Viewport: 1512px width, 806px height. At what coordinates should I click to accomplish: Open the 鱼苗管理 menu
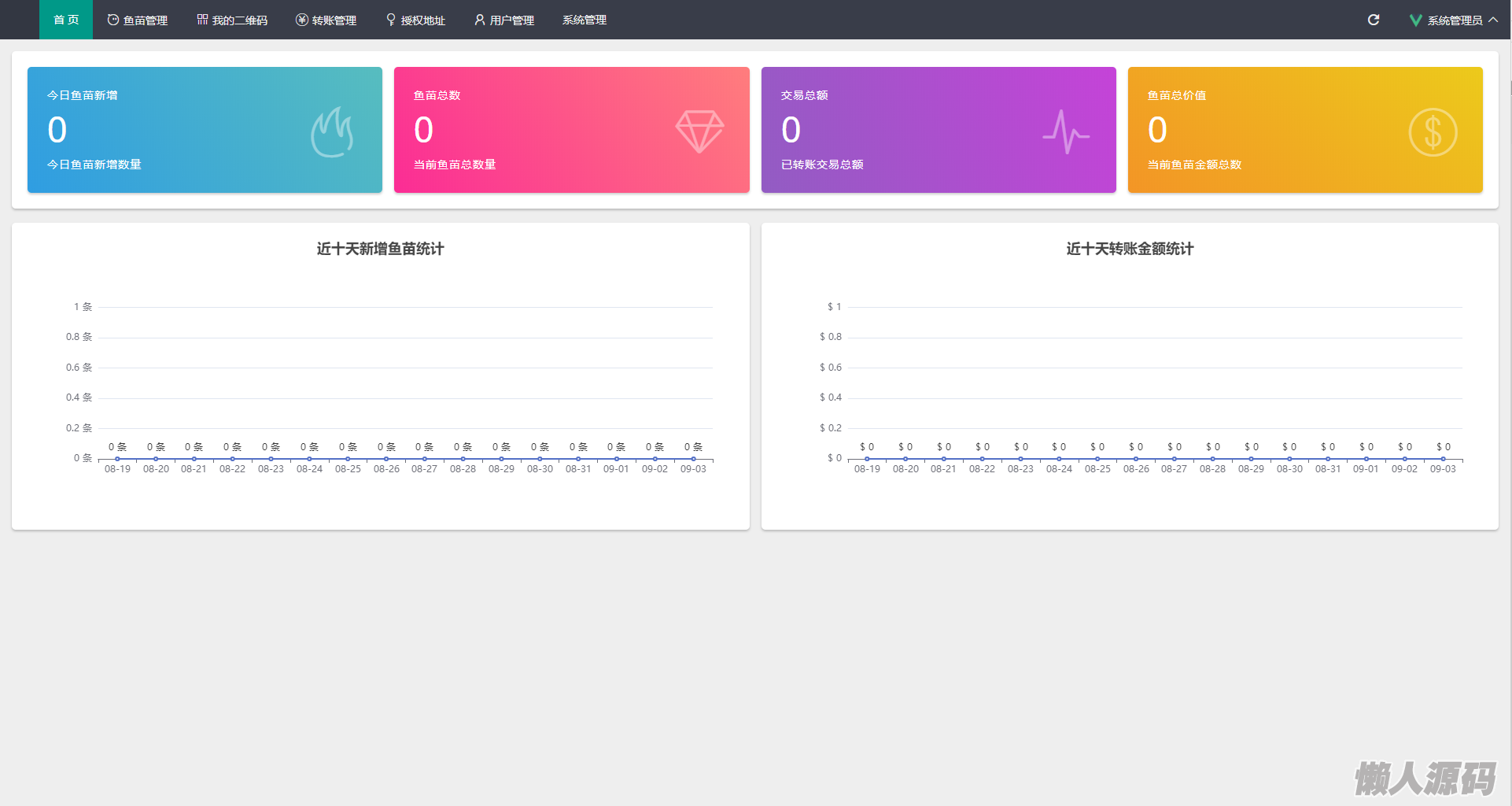[x=138, y=20]
